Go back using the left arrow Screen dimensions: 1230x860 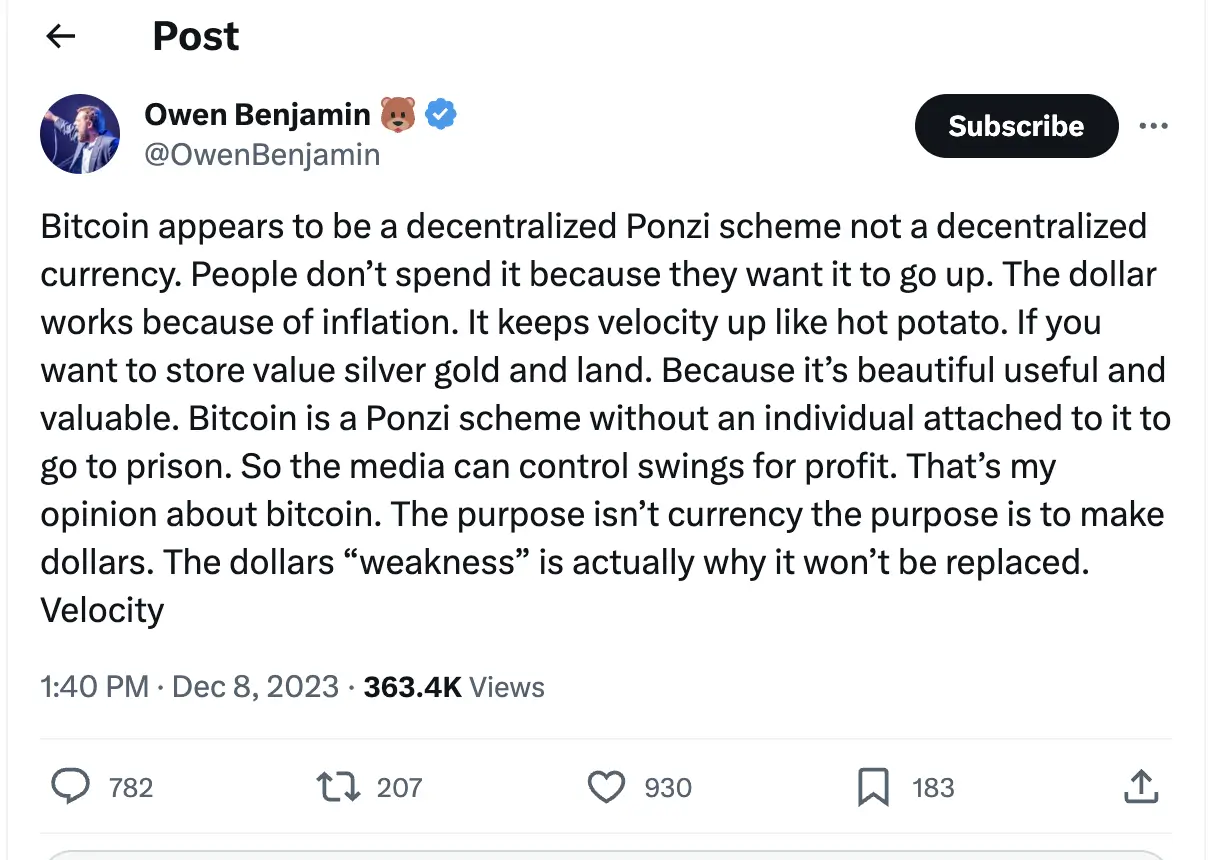61,37
